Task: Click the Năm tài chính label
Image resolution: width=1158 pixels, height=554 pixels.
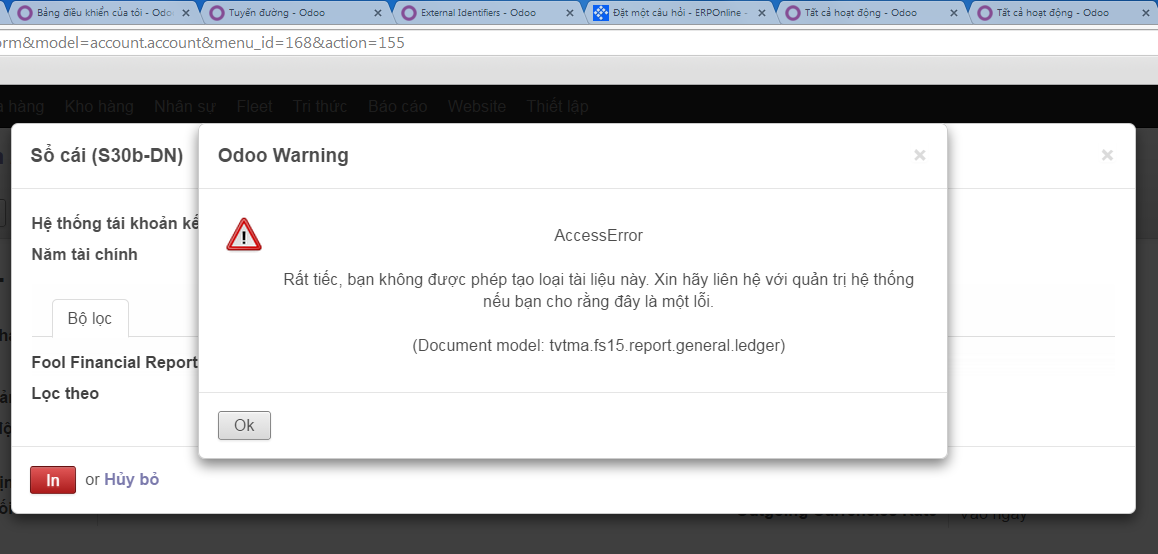Action: (x=84, y=255)
